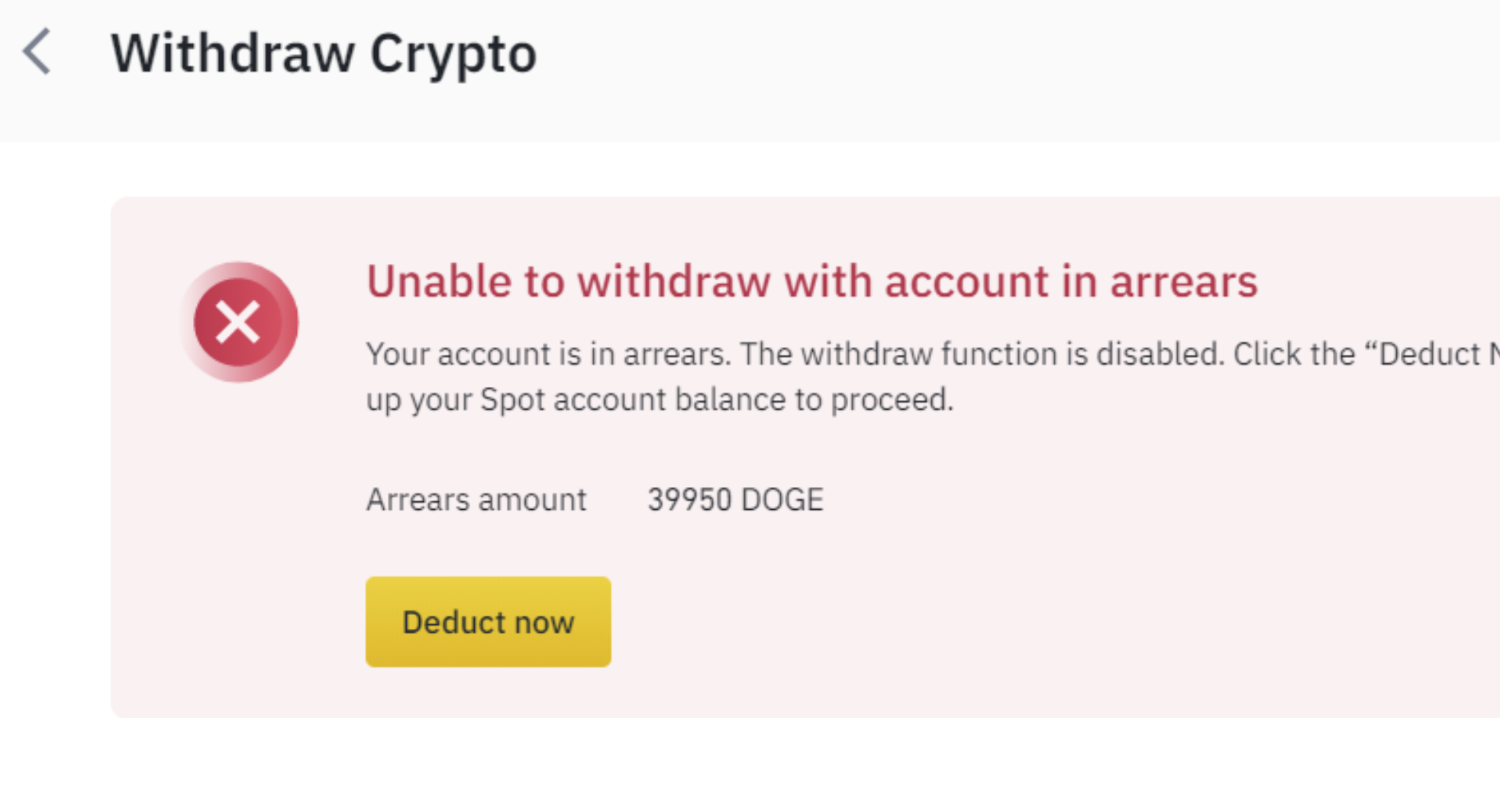Click the back arrow icon

pyautogui.click(x=37, y=52)
